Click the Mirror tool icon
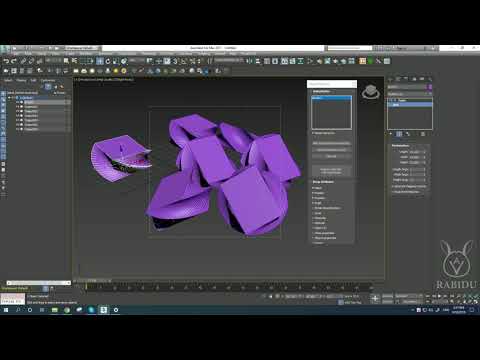The height and width of the screenshot is (360, 480). [249, 61]
